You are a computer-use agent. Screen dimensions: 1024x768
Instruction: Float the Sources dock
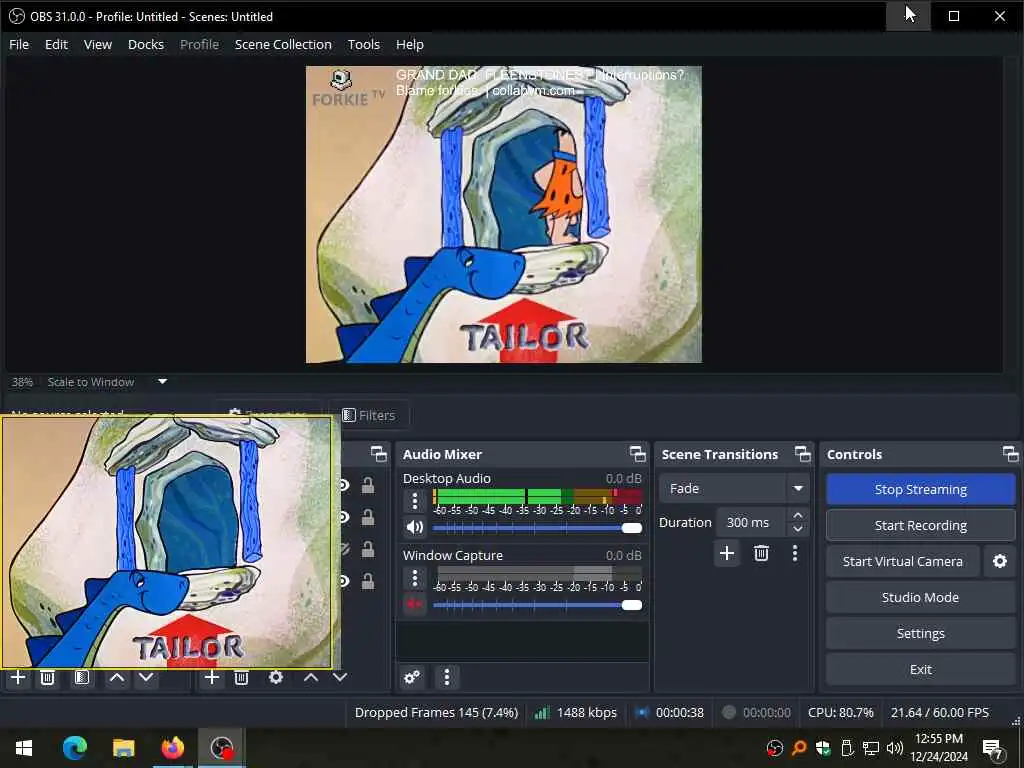coord(378,454)
